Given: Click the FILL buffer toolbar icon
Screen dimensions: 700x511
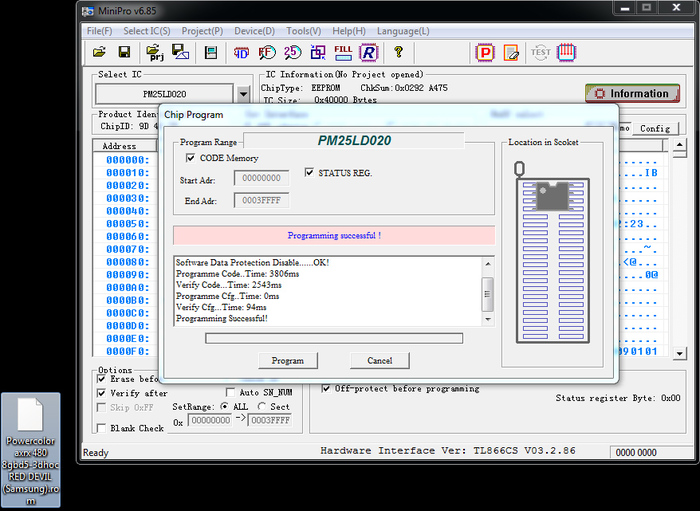Looking at the screenshot, I should coord(343,53).
